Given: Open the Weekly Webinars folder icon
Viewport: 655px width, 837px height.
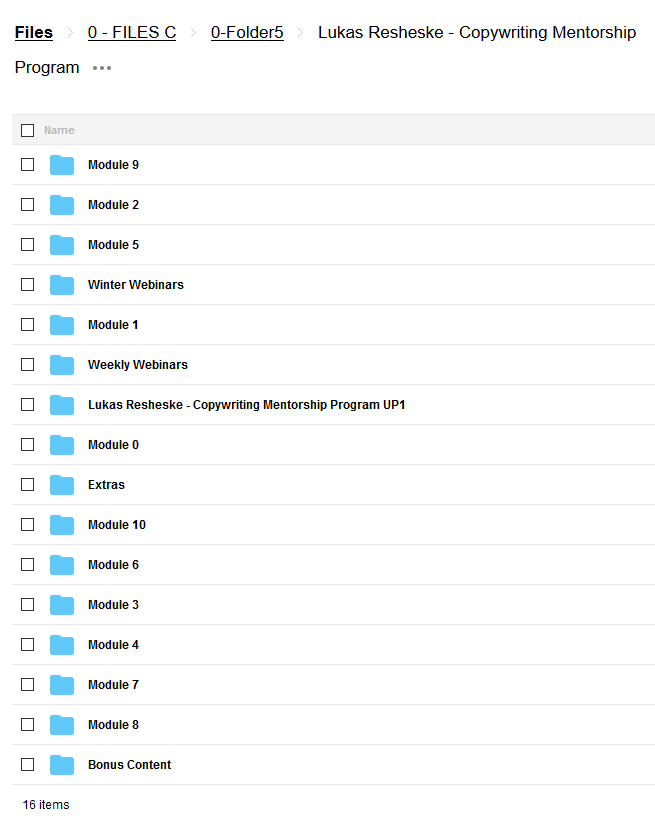Looking at the screenshot, I should 62,365.
